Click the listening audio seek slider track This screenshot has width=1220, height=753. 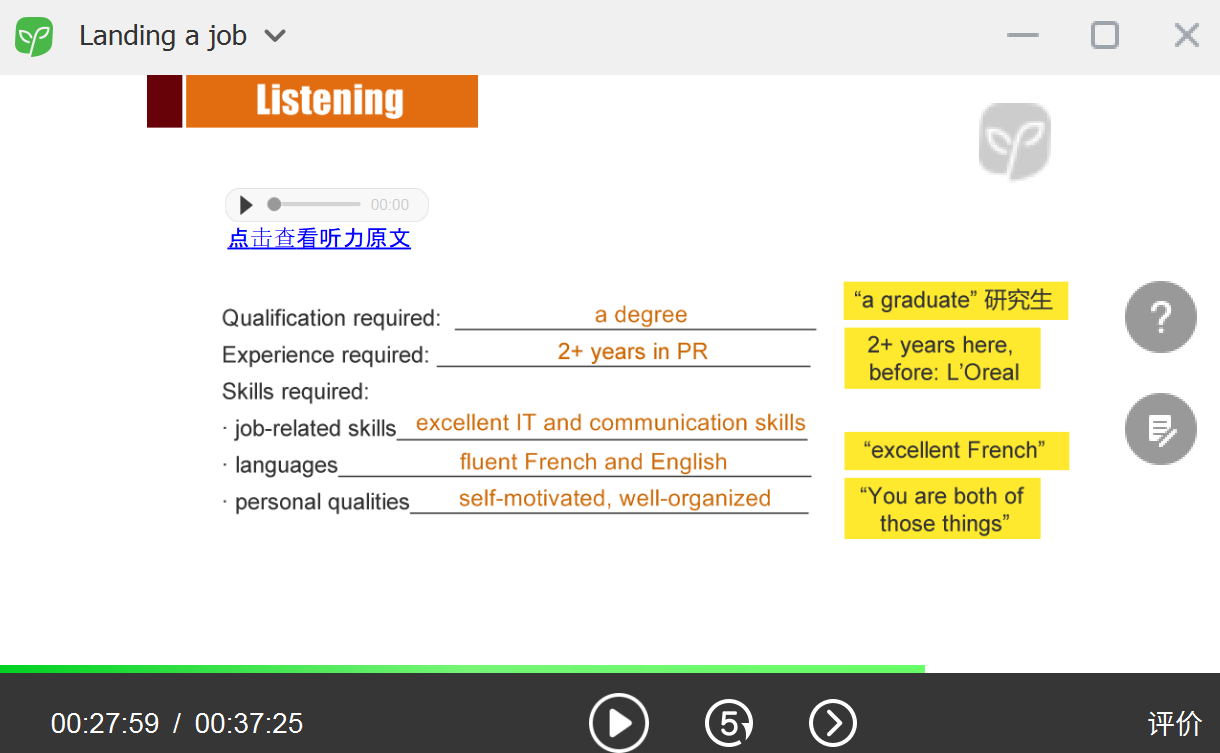click(315, 205)
